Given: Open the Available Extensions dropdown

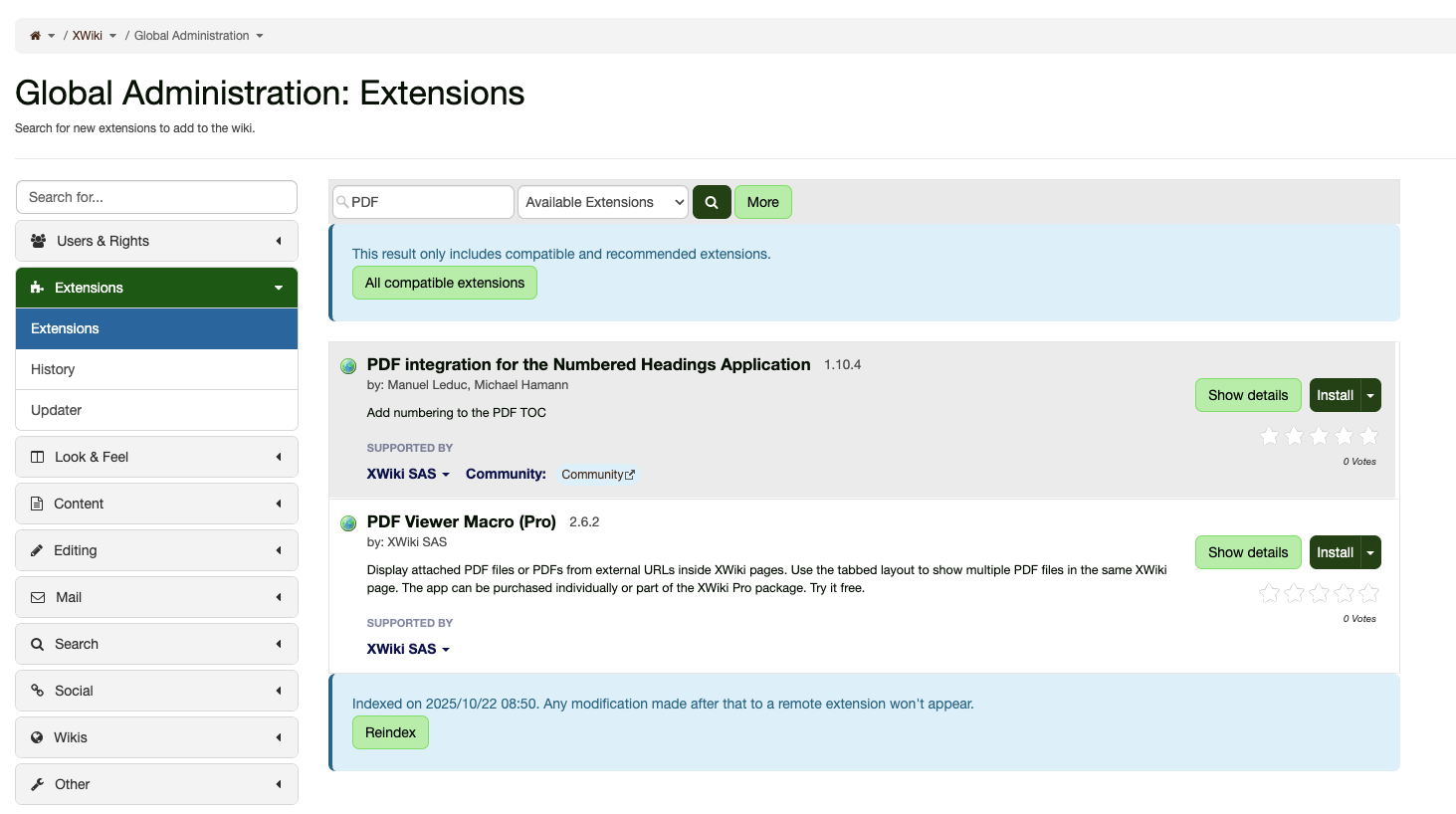Looking at the screenshot, I should pos(603,202).
